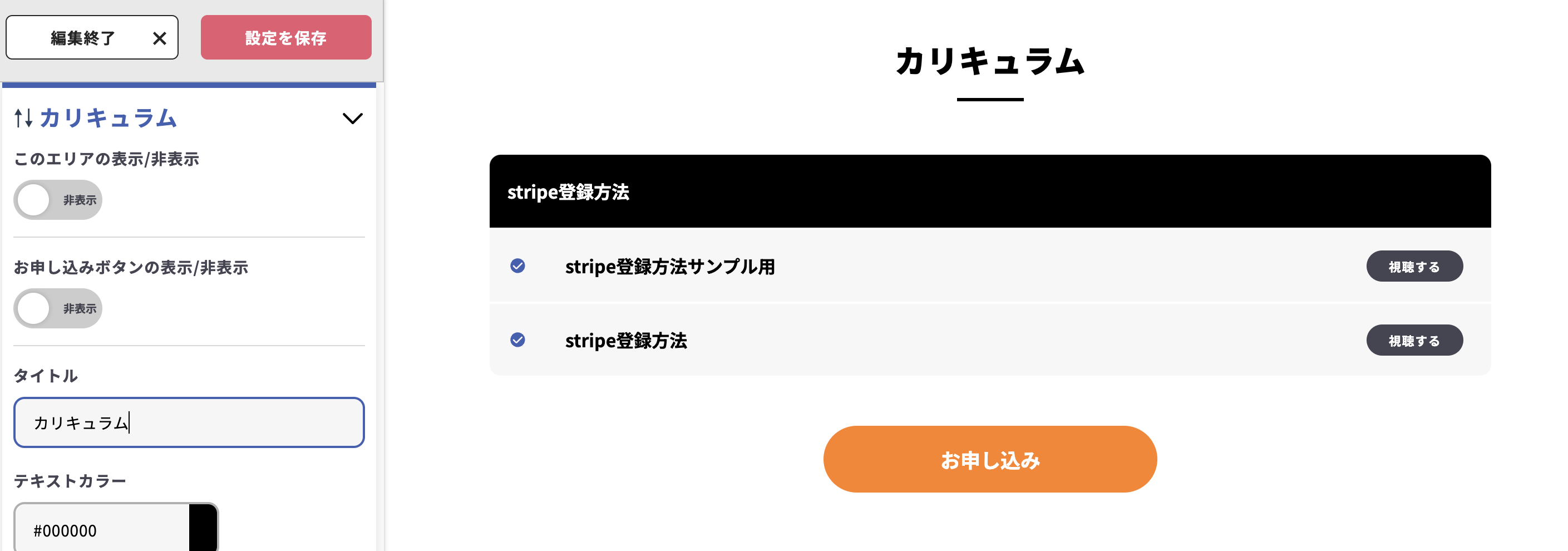Click the checkmark icon beside stripe登録方法 lesson
1568x551 pixels.
click(519, 340)
